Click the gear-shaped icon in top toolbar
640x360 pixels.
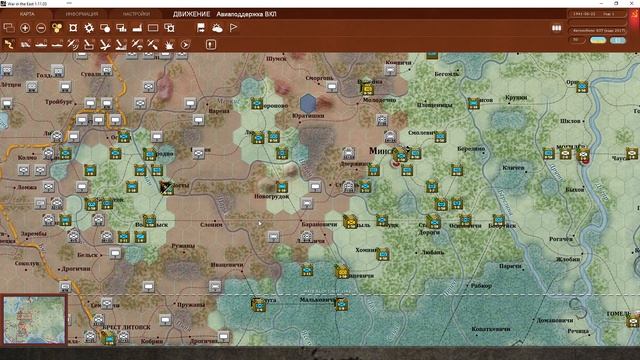coord(89,28)
